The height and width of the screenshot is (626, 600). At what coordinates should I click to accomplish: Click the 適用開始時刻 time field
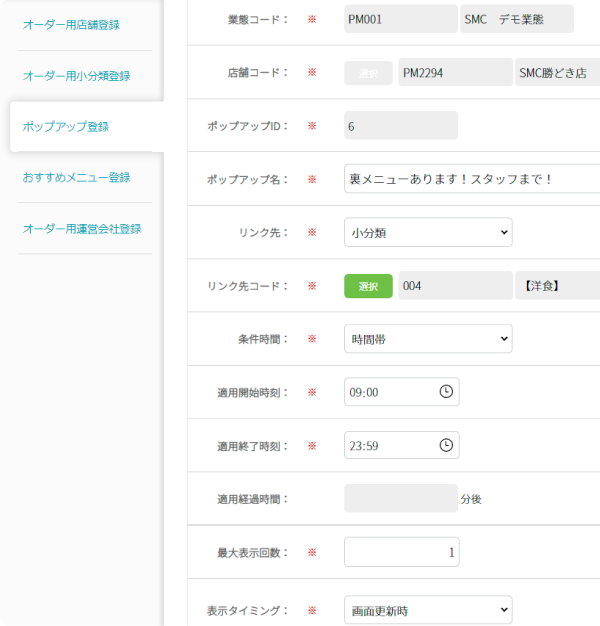click(x=388, y=392)
